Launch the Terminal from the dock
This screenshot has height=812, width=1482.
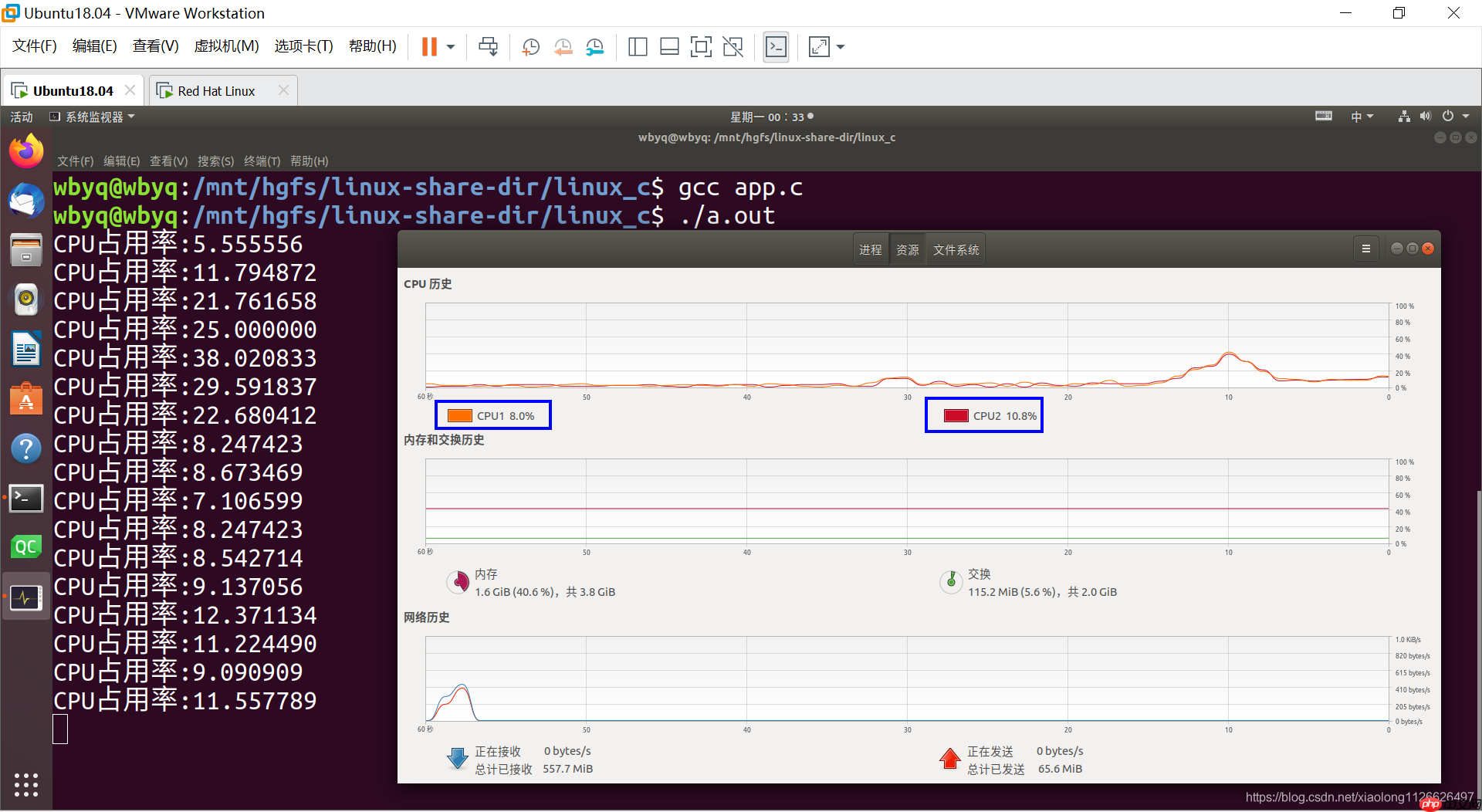(26, 498)
